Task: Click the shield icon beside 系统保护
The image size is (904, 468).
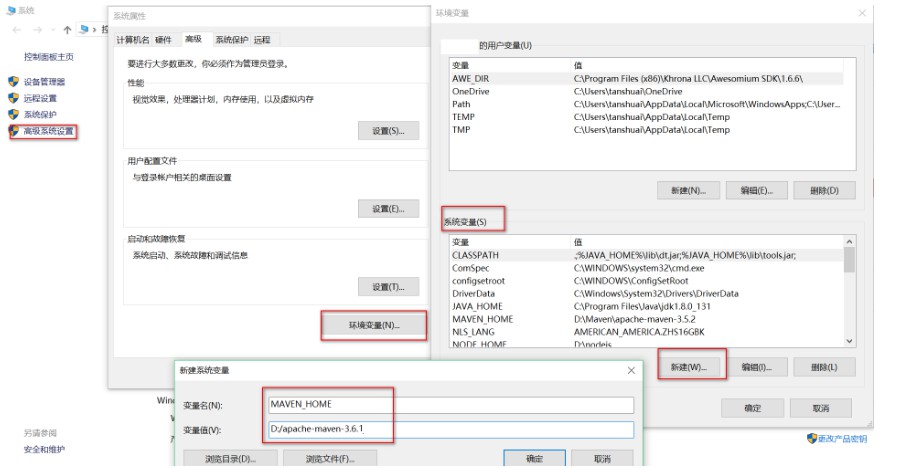Action: [14, 114]
